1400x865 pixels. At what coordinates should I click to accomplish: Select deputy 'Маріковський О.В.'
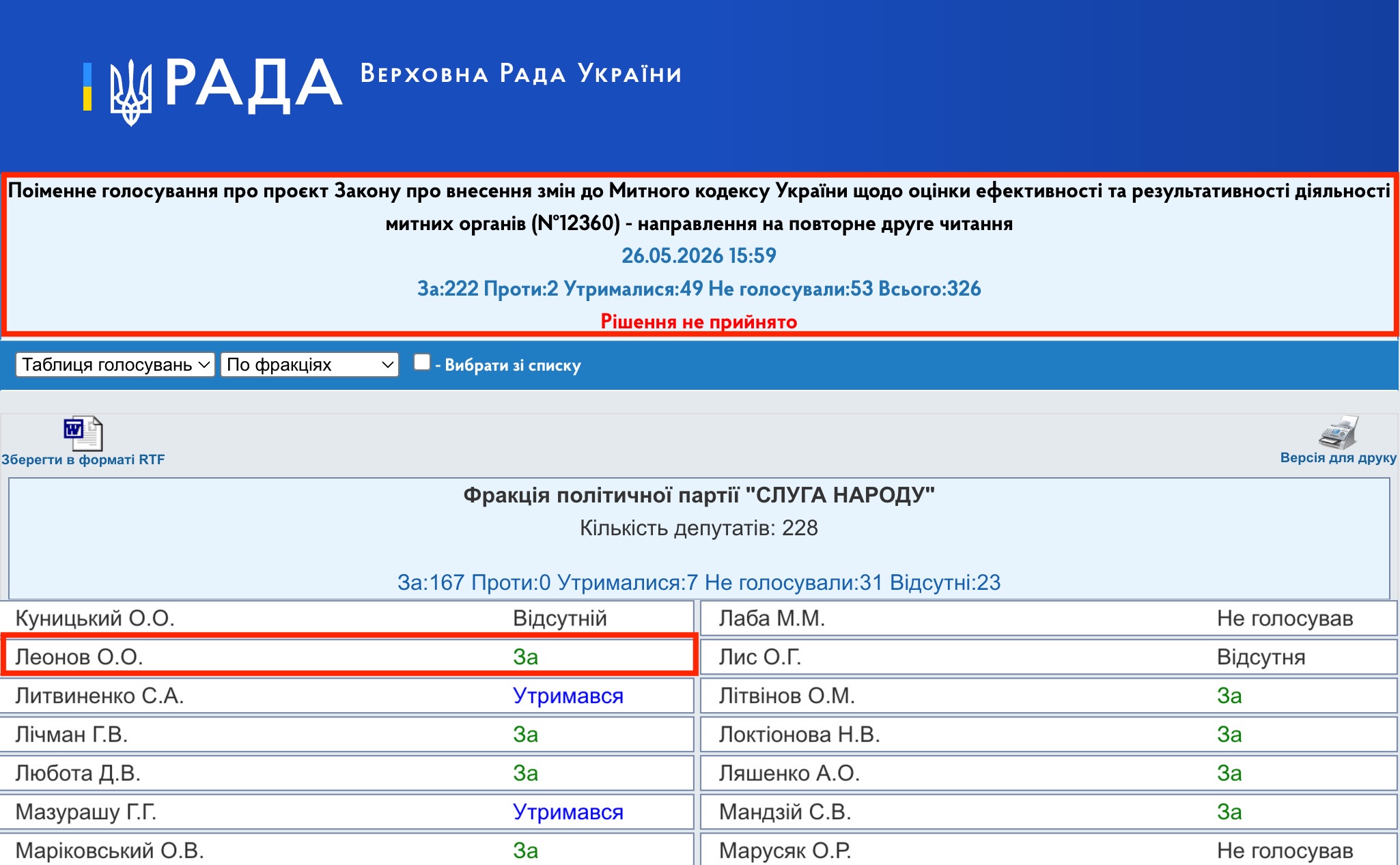(x=109, y=851)
